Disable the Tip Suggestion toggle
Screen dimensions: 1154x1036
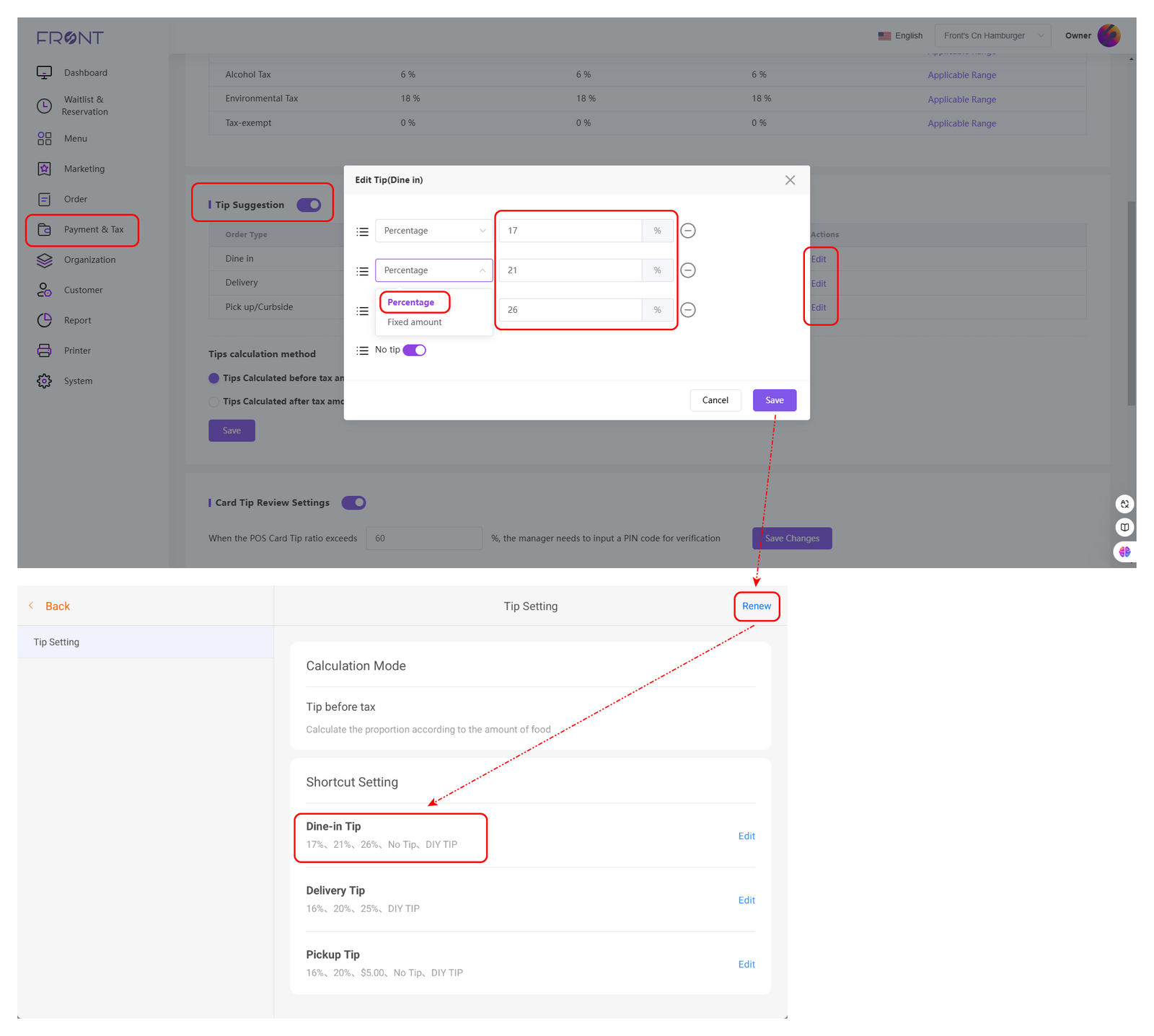point(309,205)
